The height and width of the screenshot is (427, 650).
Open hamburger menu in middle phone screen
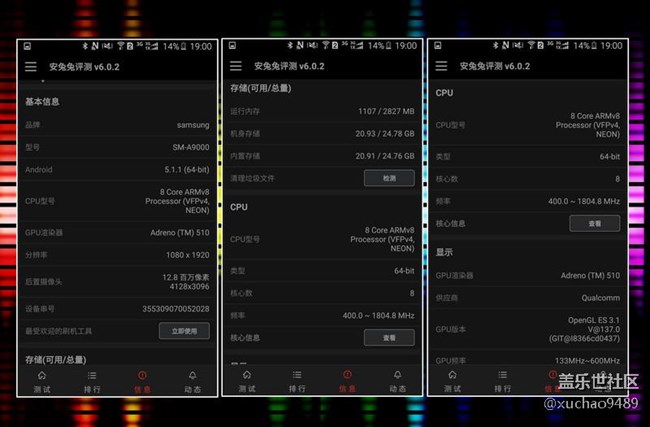(x=236, y=67)
